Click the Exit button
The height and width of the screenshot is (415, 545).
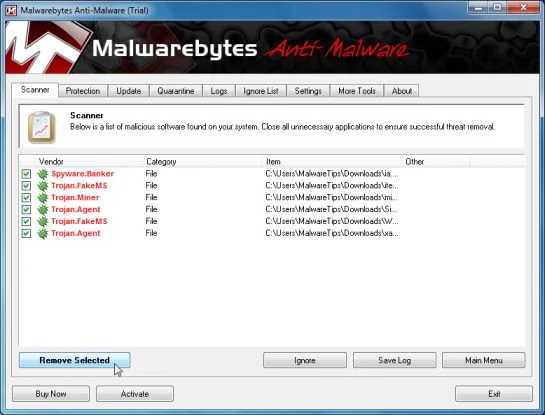point(494,393)
